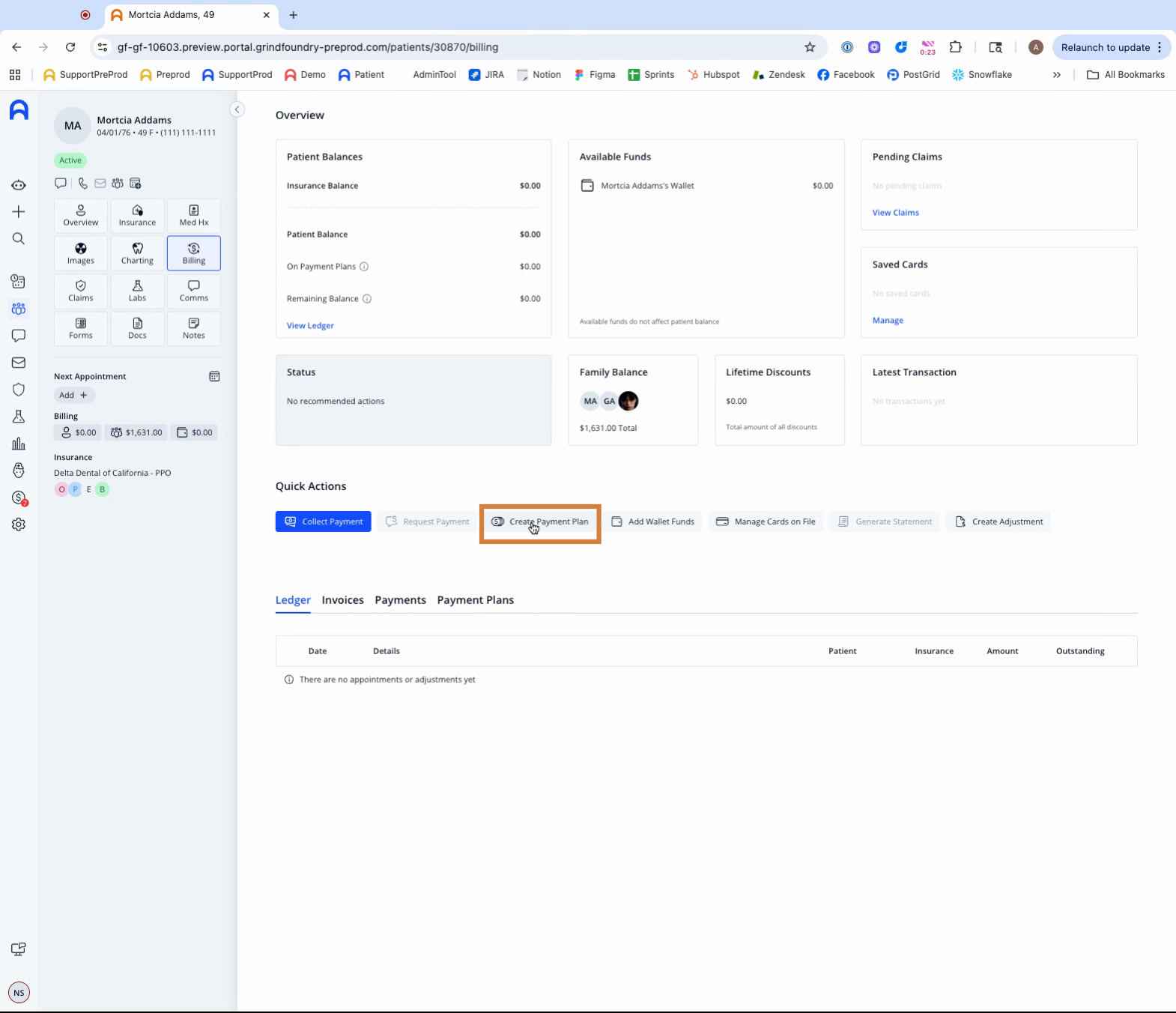Open the AI assistant robot icon in sidebar
Screen dimensions: 1176x1013
[x=19, y=185]
